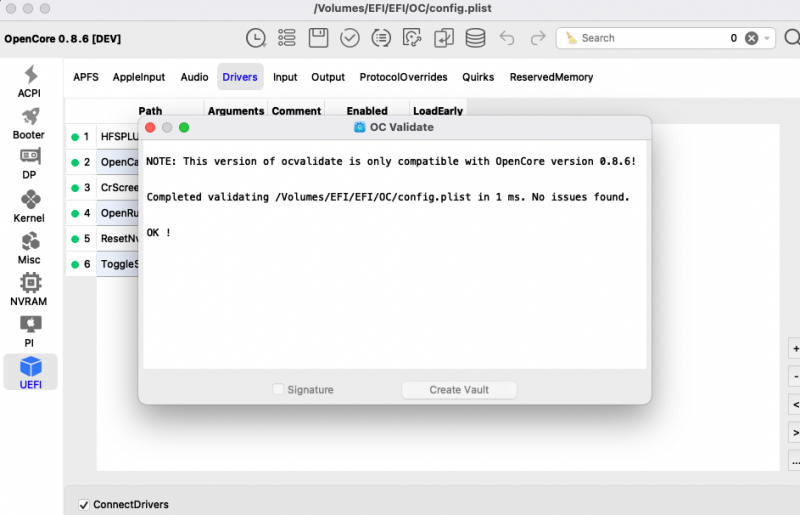This screenshot has width=800, height=515.
Task: Open the DP section in sidebar
Action: tap(30, 163)
